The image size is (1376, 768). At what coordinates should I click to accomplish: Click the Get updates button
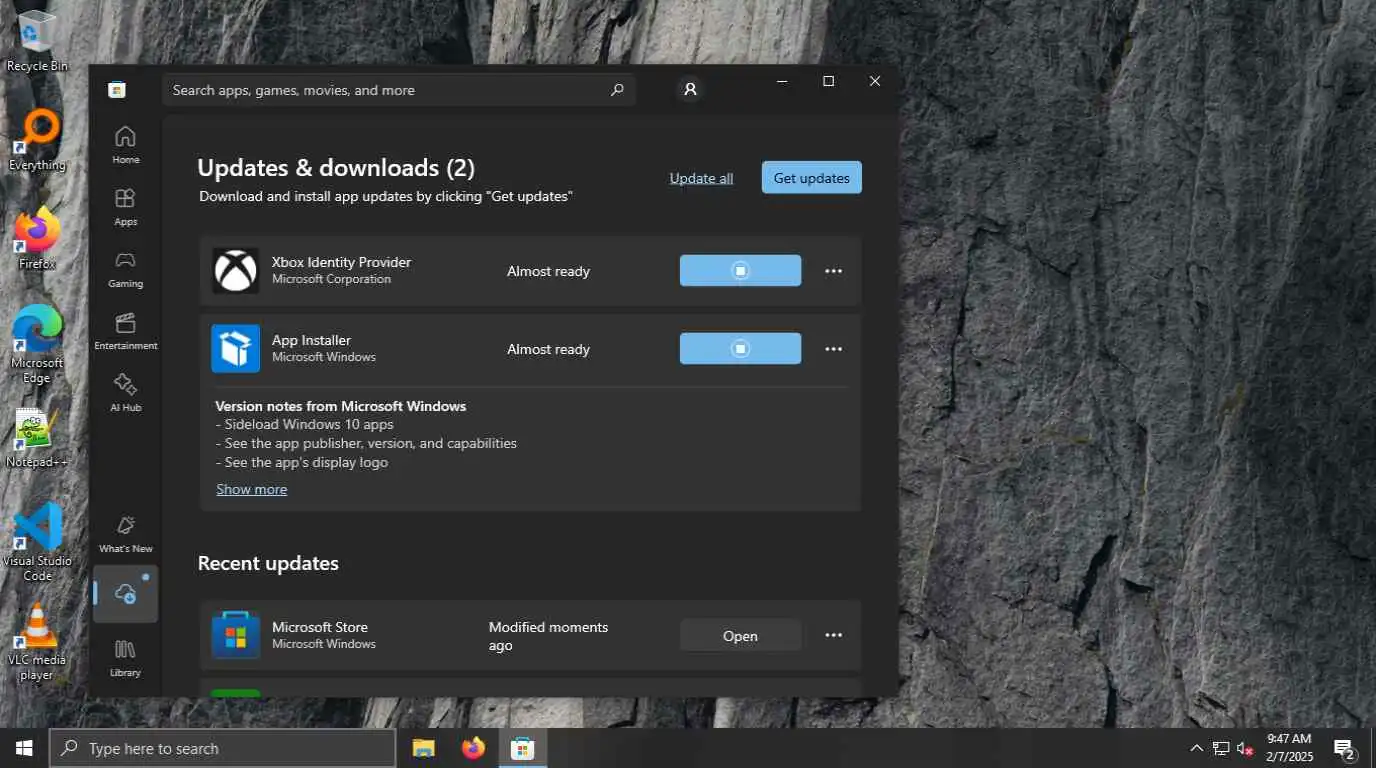(x=811, y=178)
